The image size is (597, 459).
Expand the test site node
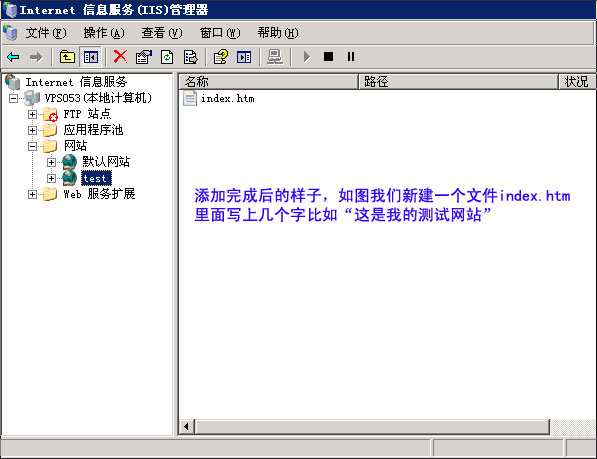coord(51,178)
